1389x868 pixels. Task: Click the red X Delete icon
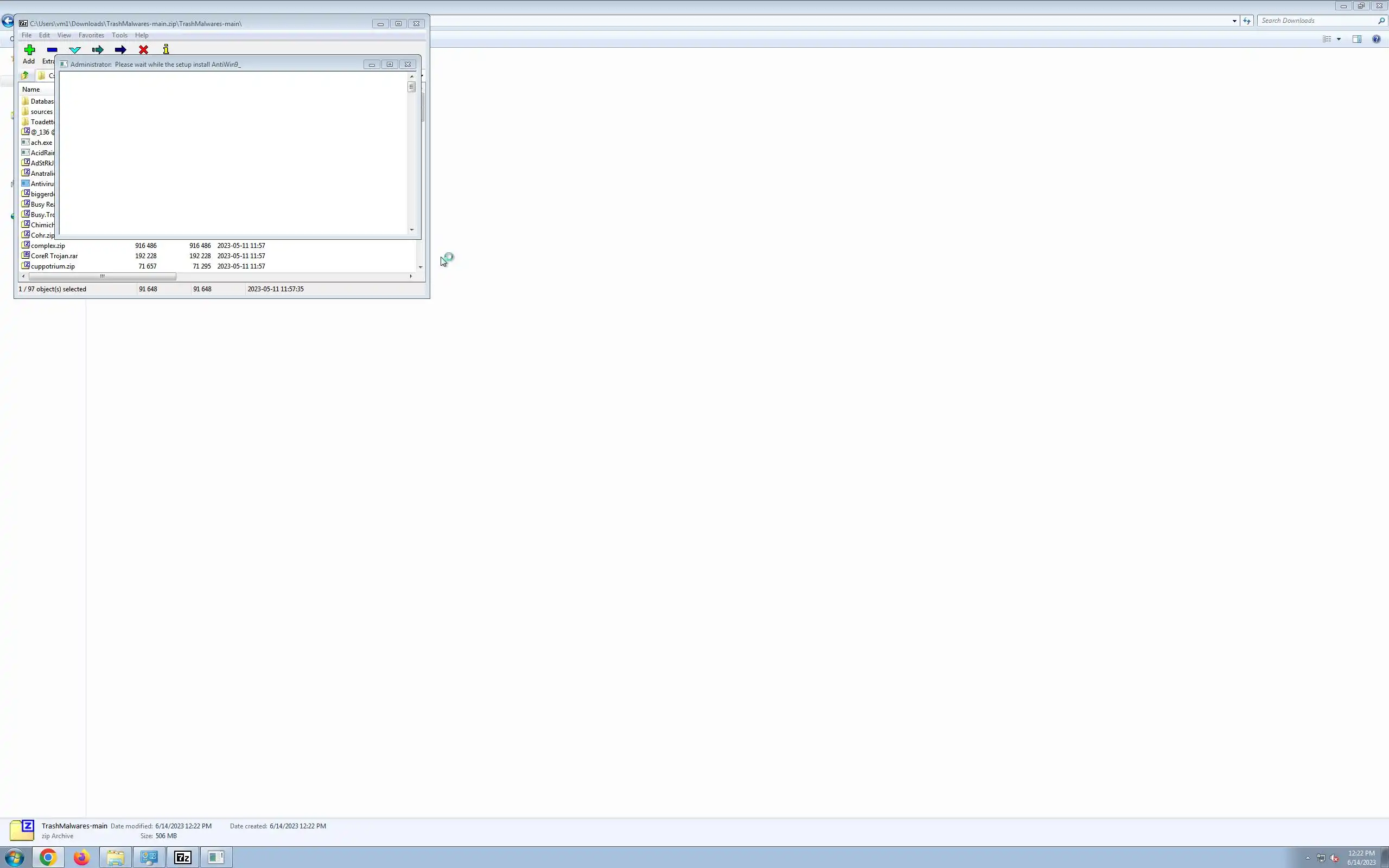coord(143,50)
